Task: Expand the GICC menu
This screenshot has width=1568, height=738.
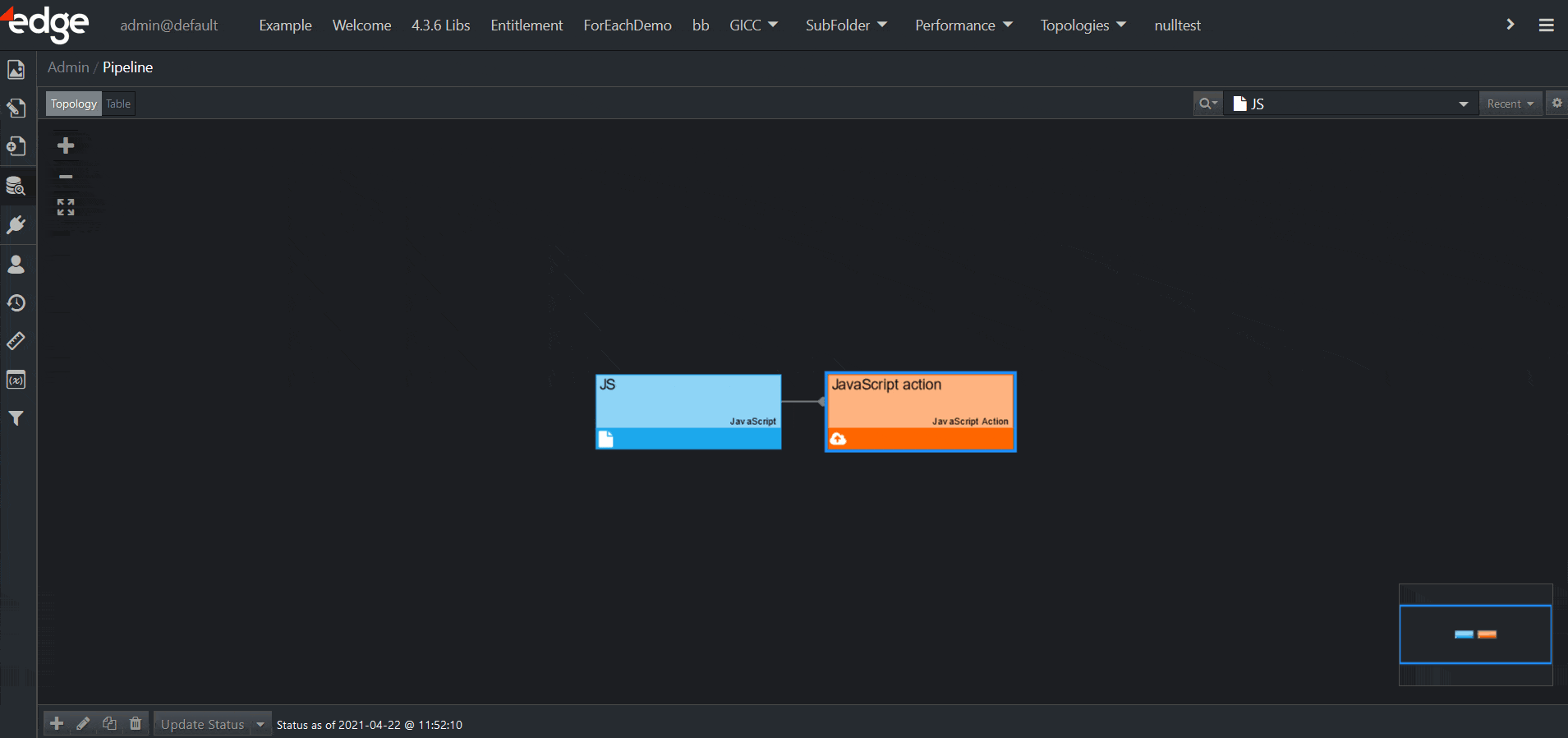Action: point(753,25)
